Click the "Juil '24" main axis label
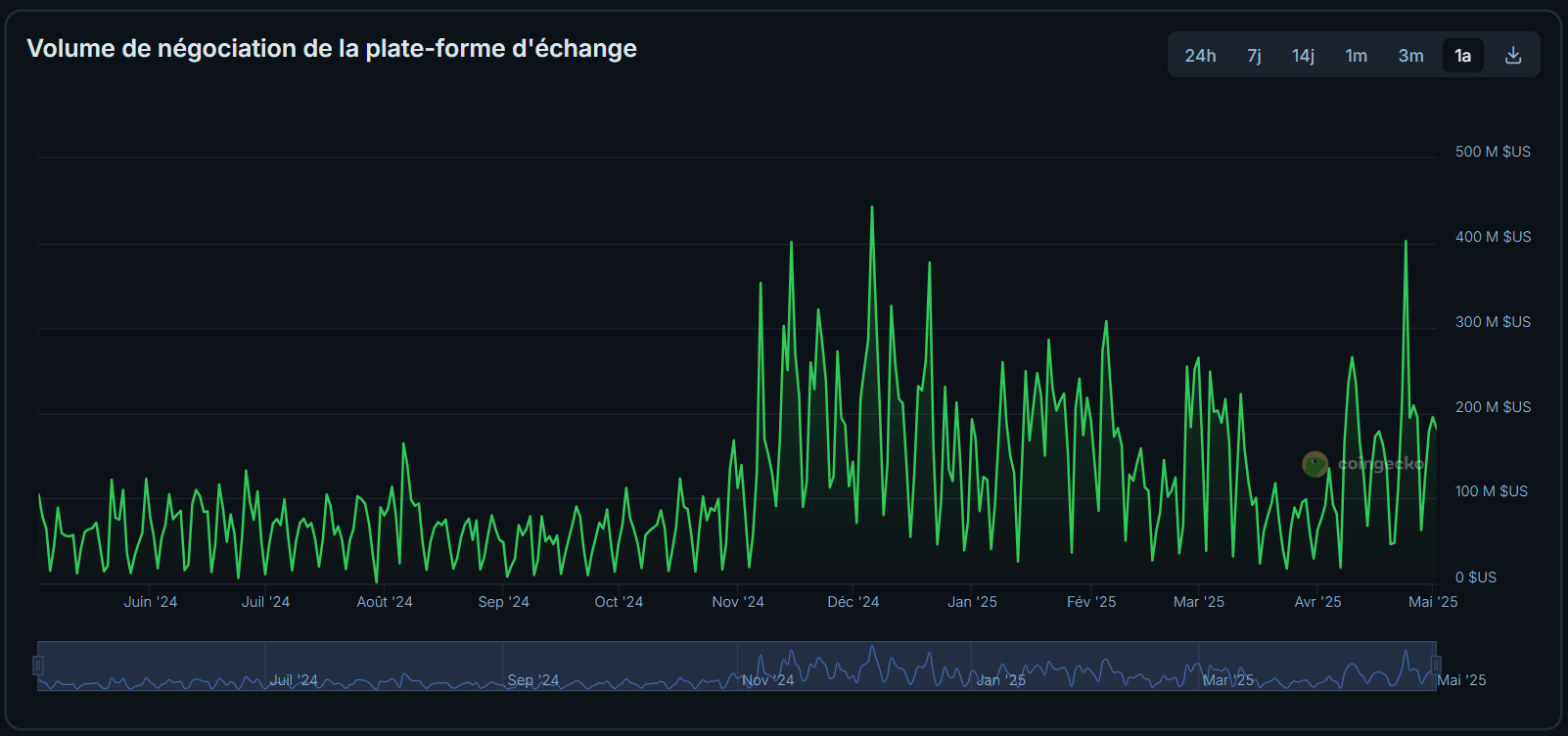 click(265, 602)
